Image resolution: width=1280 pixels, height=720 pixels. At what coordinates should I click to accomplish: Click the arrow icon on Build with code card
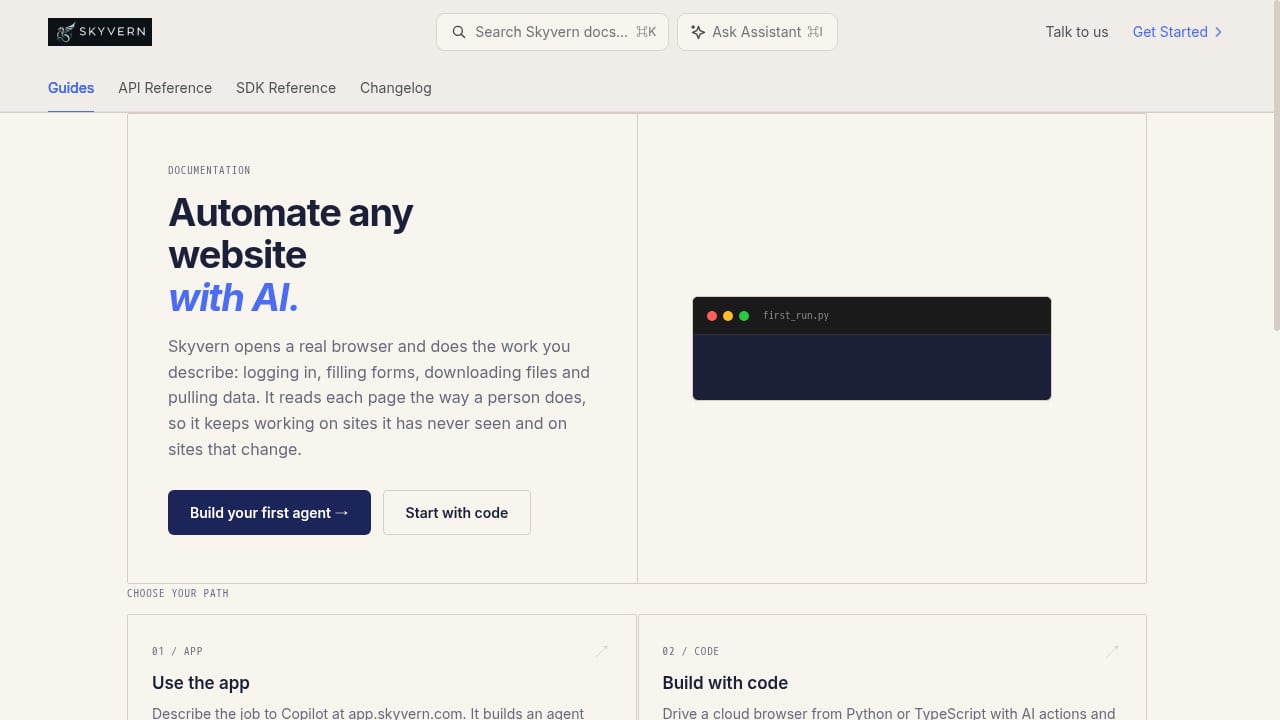1112,651
